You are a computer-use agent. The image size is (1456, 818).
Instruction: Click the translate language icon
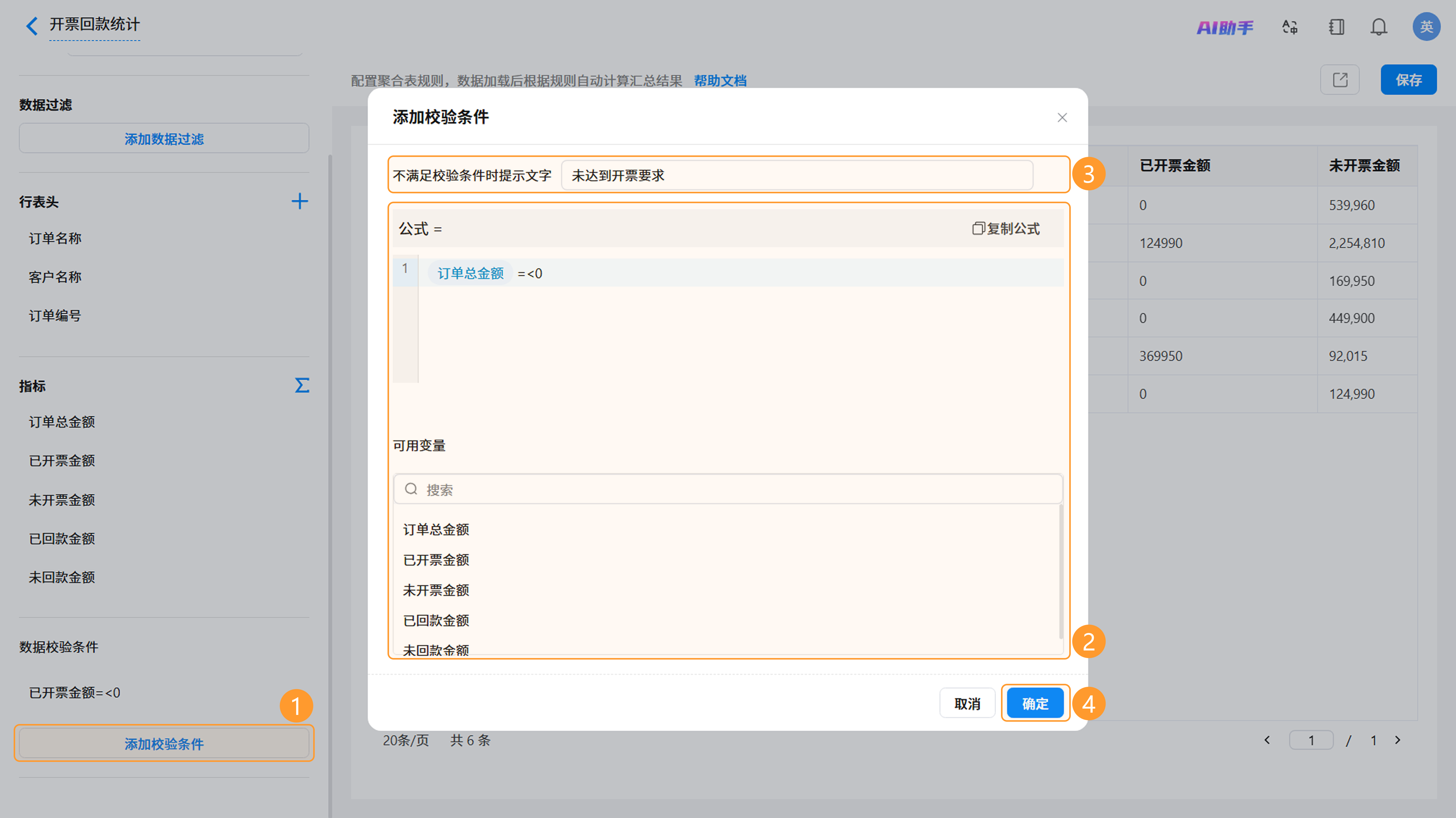pos(1290,27)
